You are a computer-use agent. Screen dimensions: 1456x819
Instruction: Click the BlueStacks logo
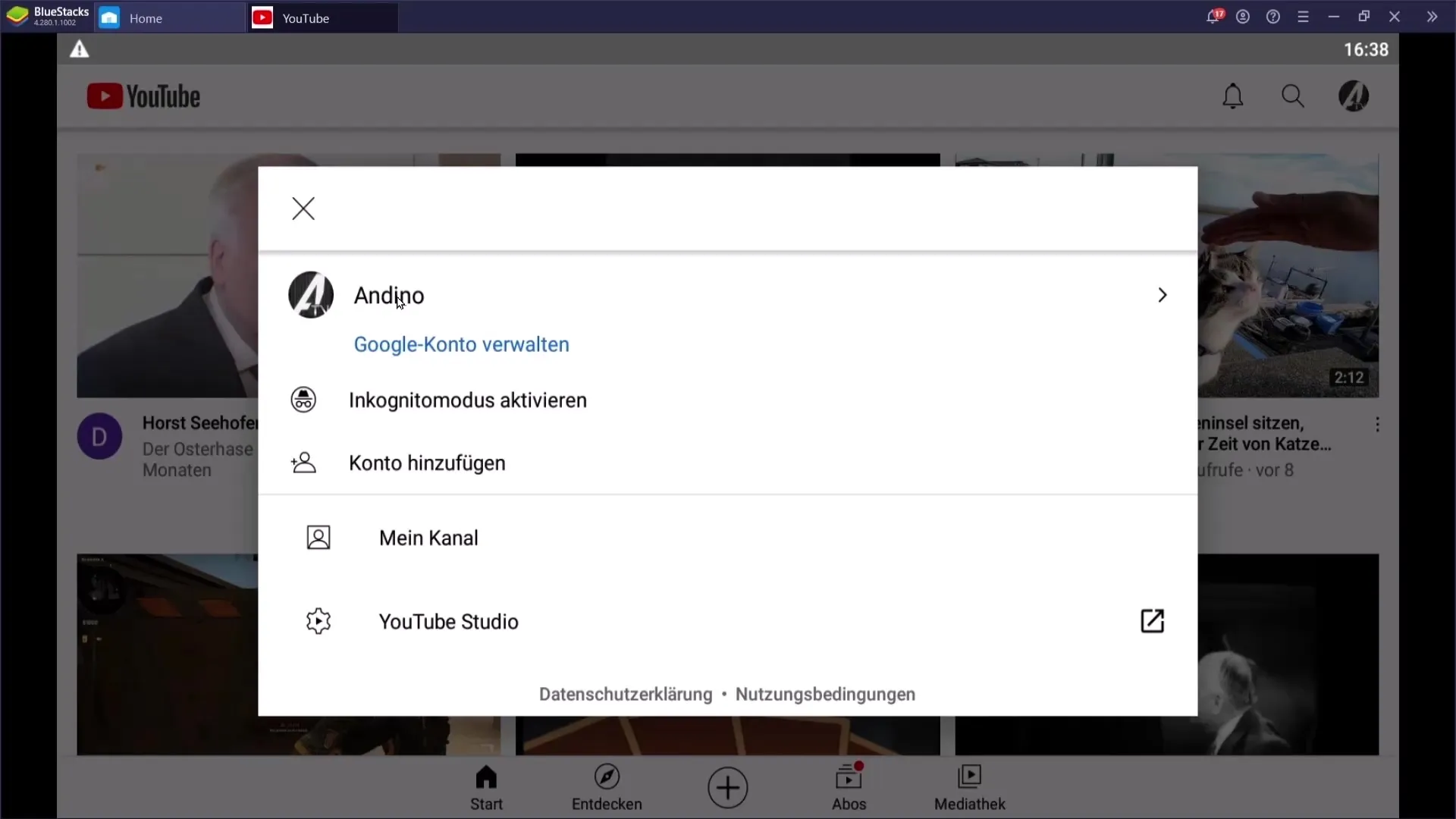tap(17, 16)
